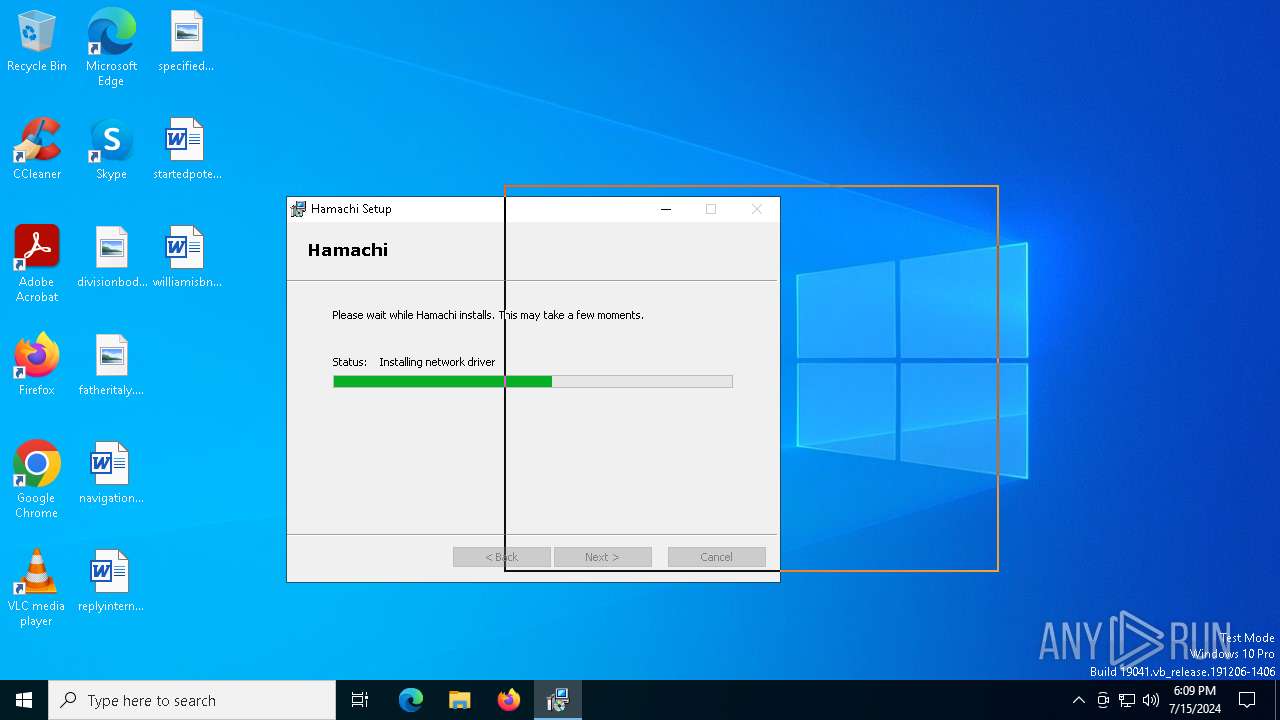Select the startedpote... Word document
This screenshot has height=720, width=1280.
pyautogui.click(x=186, y=149)
